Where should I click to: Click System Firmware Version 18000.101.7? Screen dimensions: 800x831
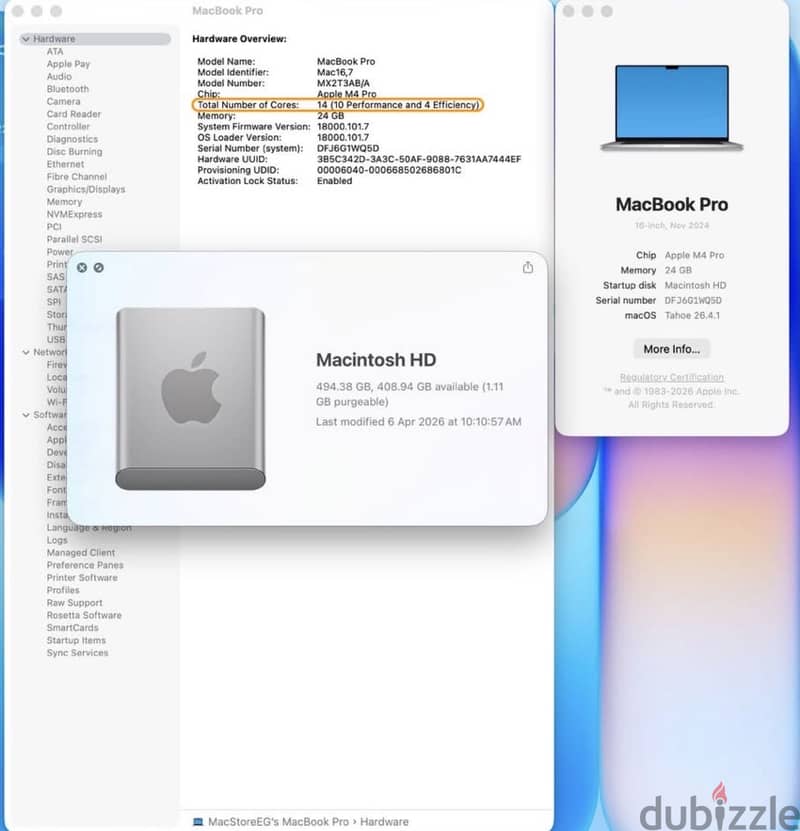click(x=343, y=127)
